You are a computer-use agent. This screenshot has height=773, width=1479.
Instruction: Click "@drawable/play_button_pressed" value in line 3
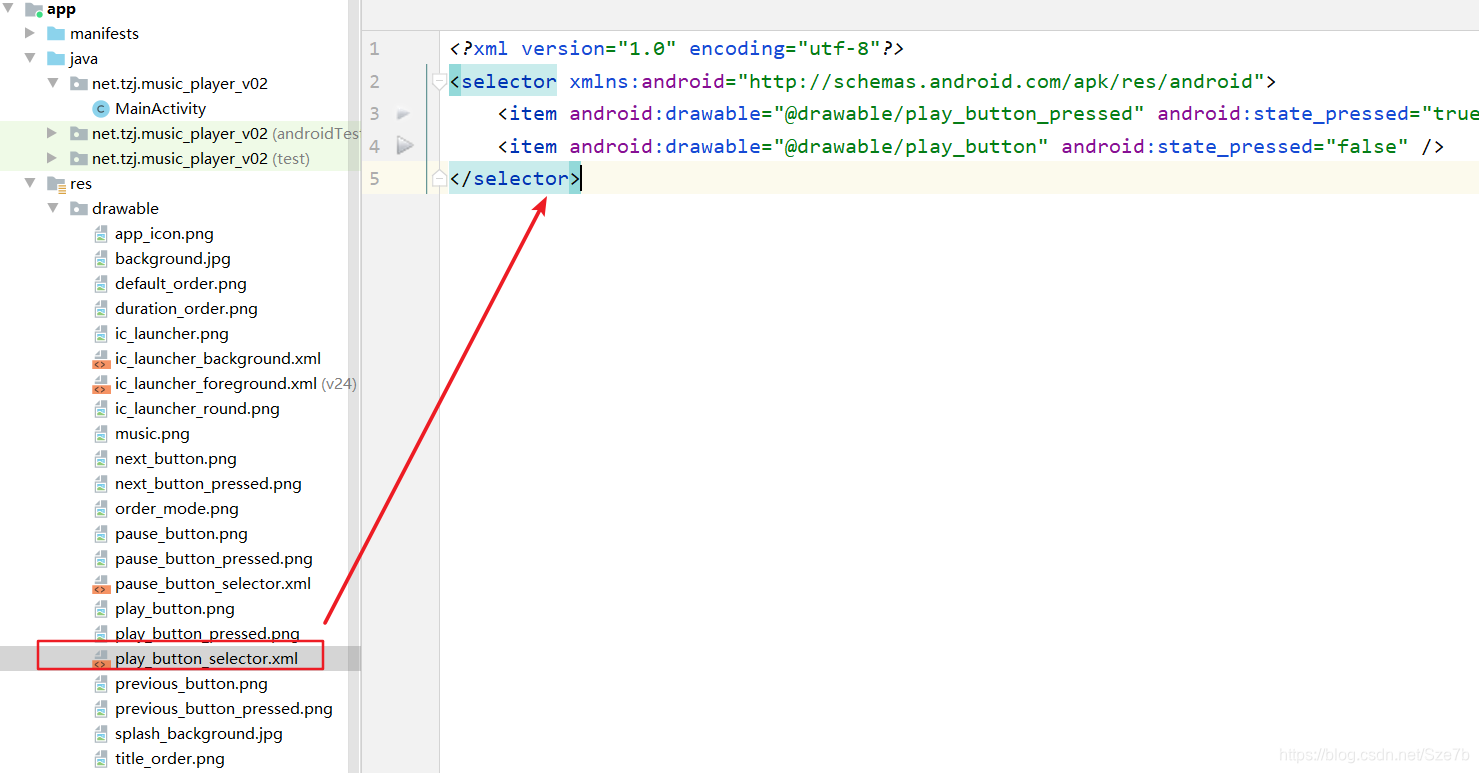(959, 114)
